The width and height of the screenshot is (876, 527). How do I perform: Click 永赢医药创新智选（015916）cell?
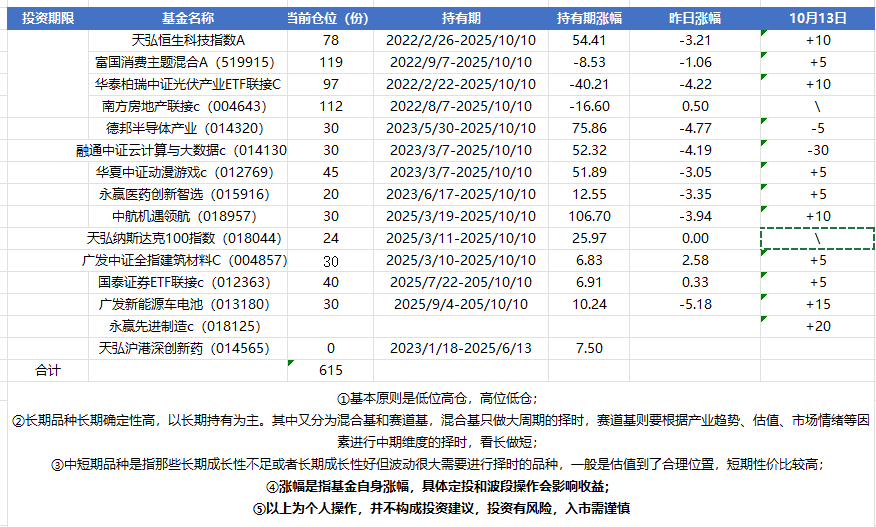point(188,194)
